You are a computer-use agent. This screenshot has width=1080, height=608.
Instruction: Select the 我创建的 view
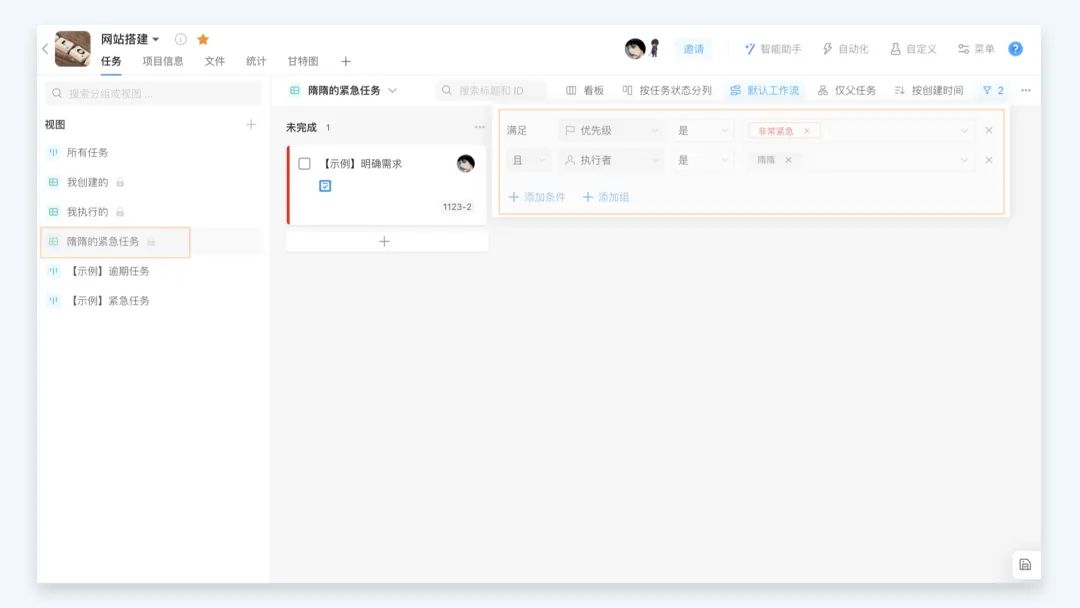87,182
